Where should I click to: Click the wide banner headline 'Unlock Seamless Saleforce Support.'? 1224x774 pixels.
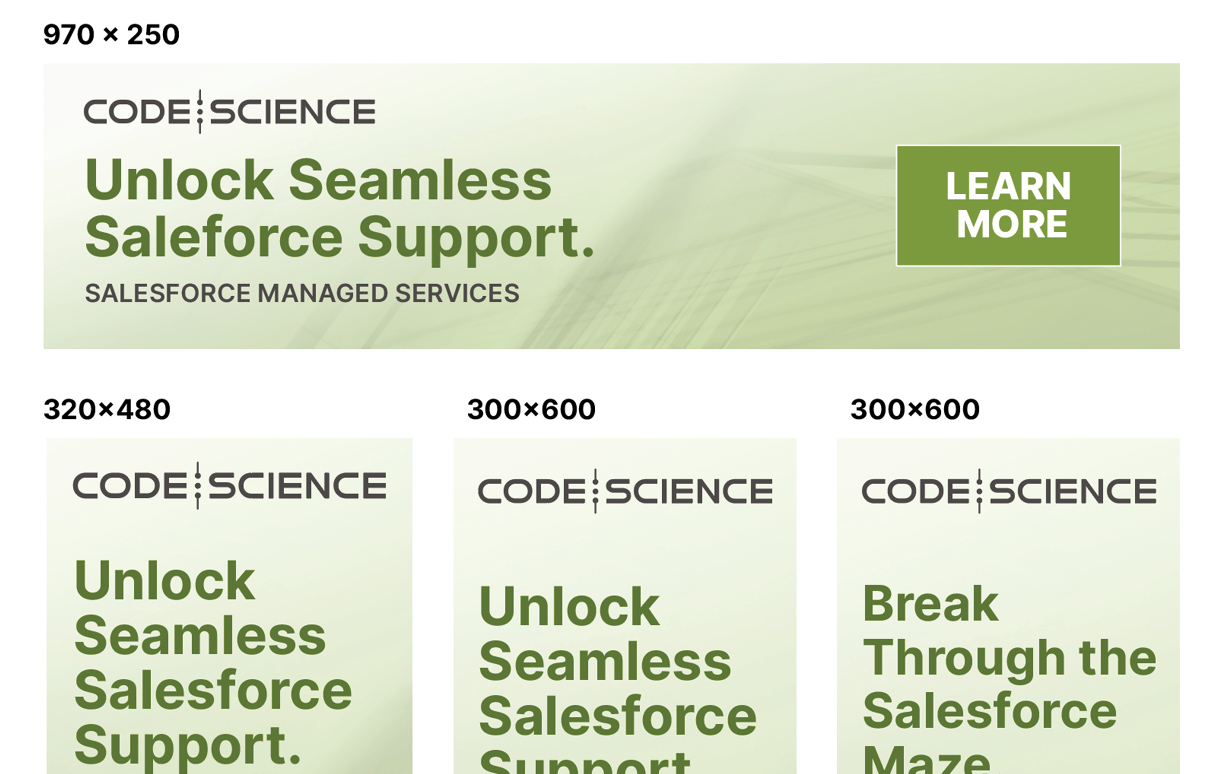340,208
